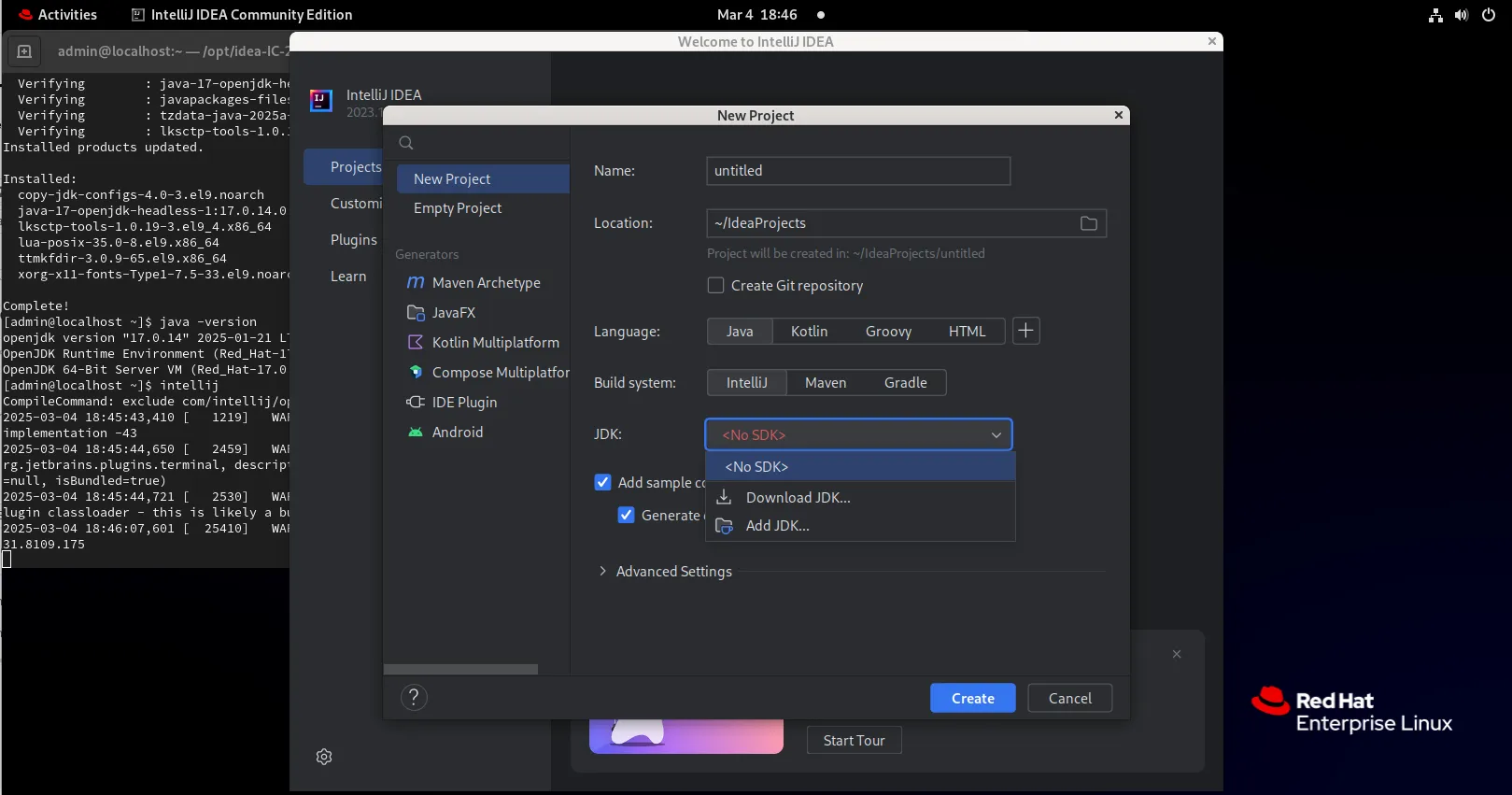This screenshot has width=1512, height=795.
Task: Click the horizontal scrollbar under generators list
Action: coord(460,669)
